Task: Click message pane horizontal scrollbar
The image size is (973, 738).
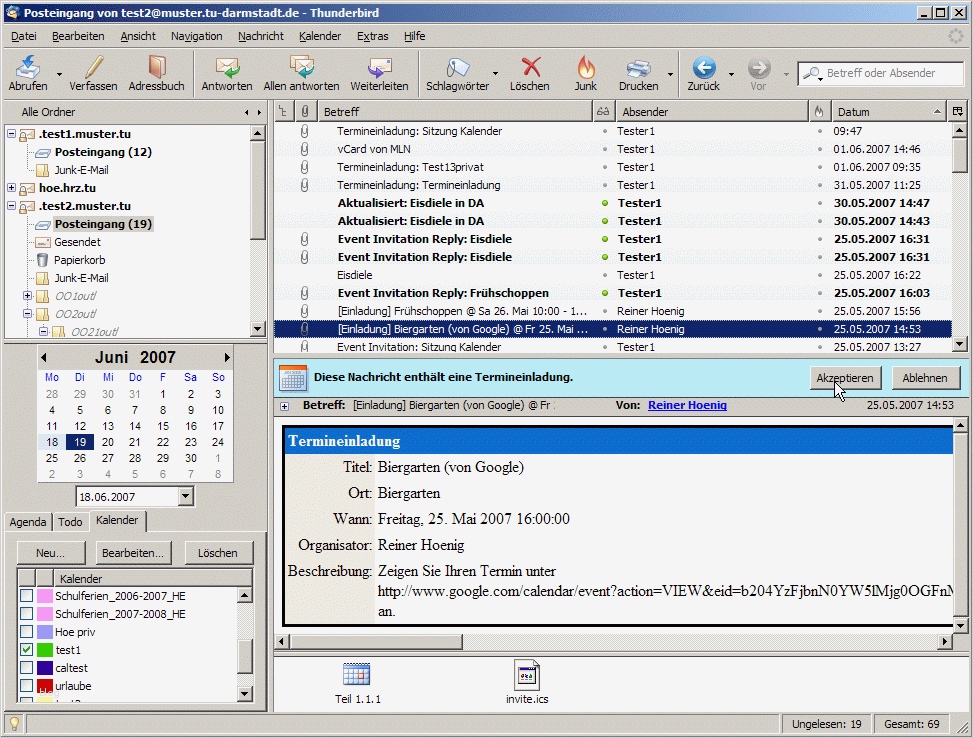Action: [x=614, y=641]
